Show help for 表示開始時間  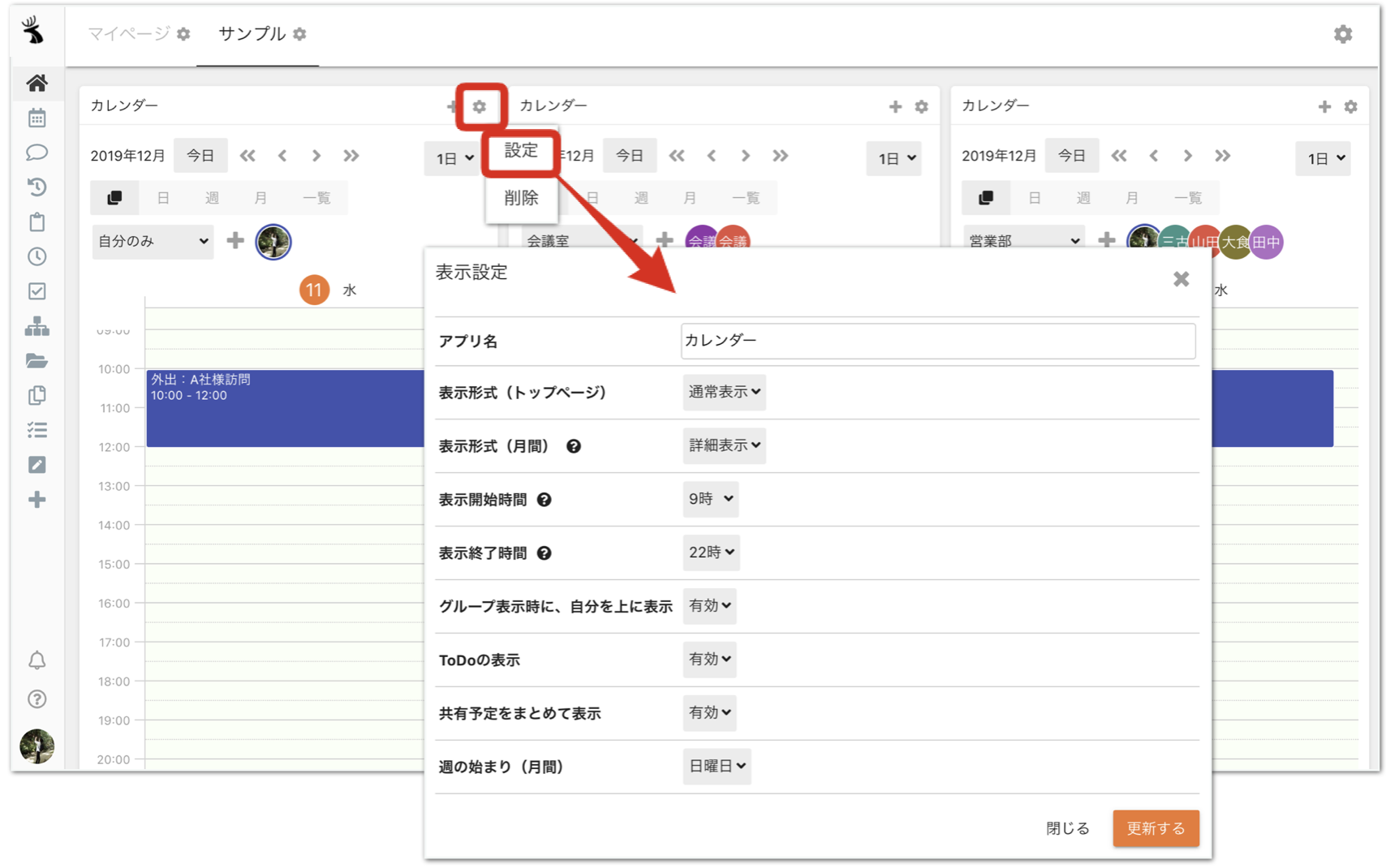pyautogui.click(x=544, y=500)
